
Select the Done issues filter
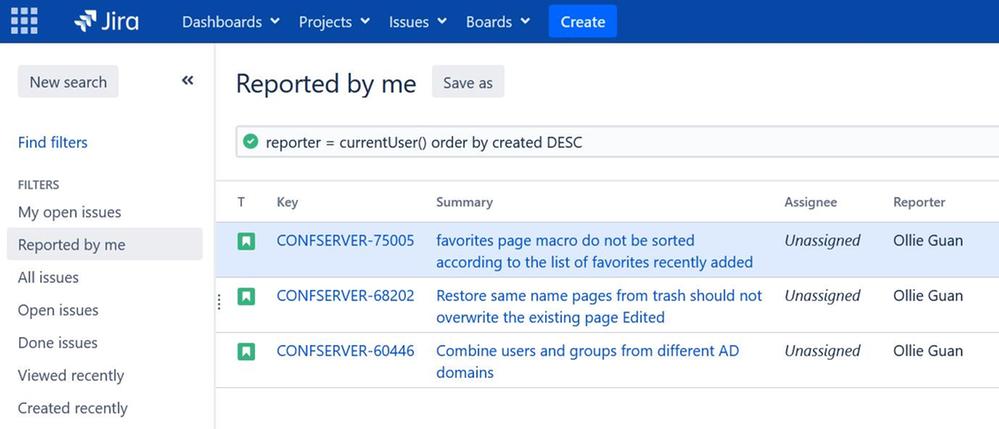(x=57, y=342)
